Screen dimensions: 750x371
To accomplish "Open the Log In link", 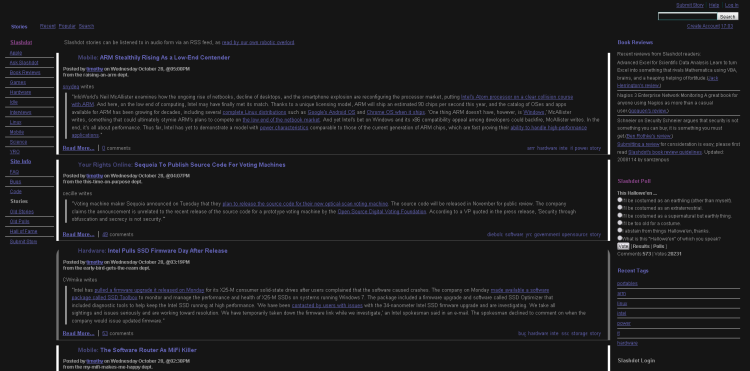I will coord(731,5).
